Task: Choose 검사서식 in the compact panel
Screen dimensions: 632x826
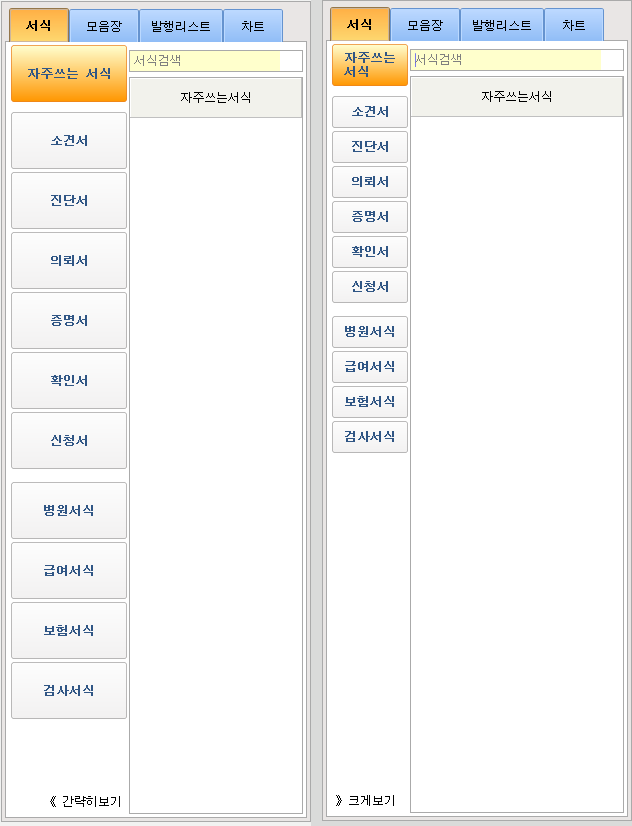Action: (370, 437)
